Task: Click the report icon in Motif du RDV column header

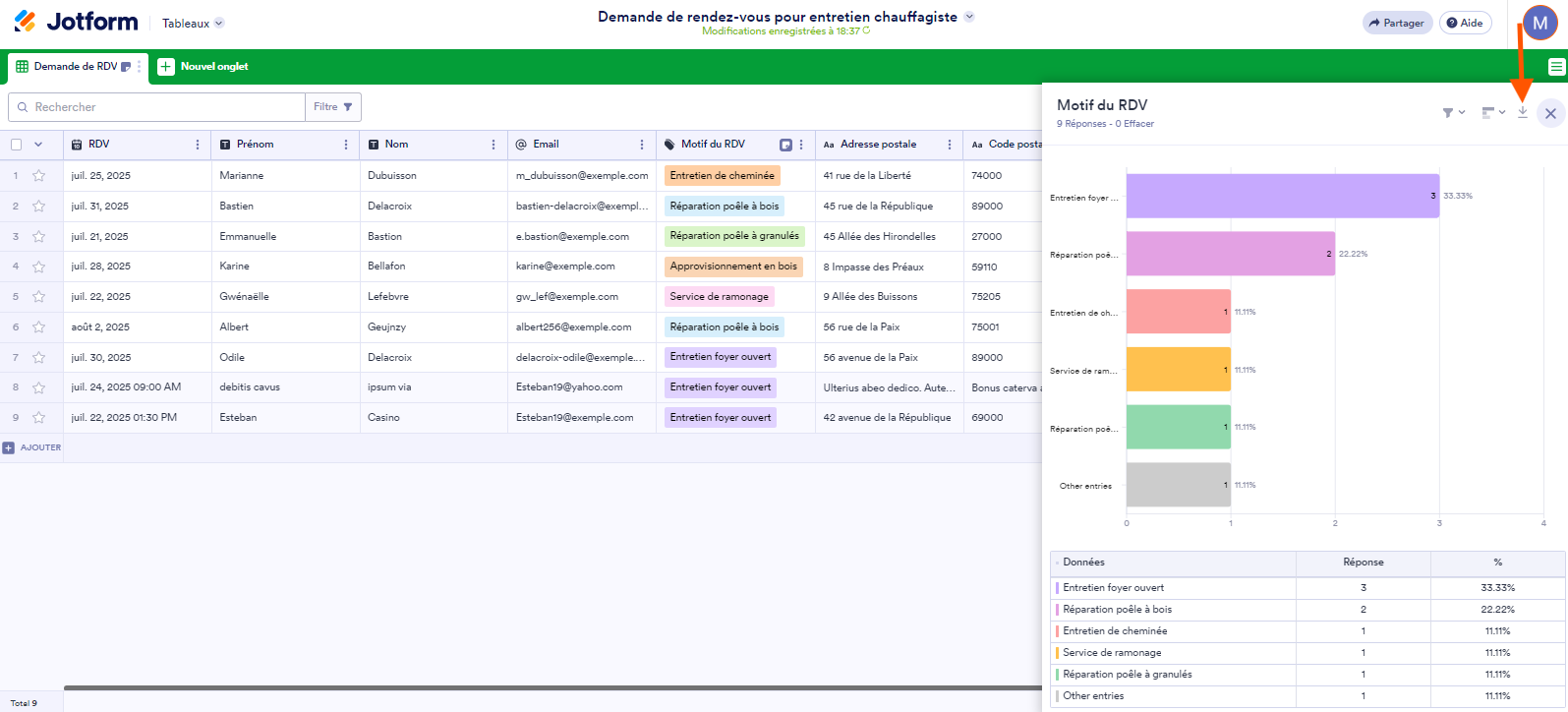Action: [x=785, y=145]
